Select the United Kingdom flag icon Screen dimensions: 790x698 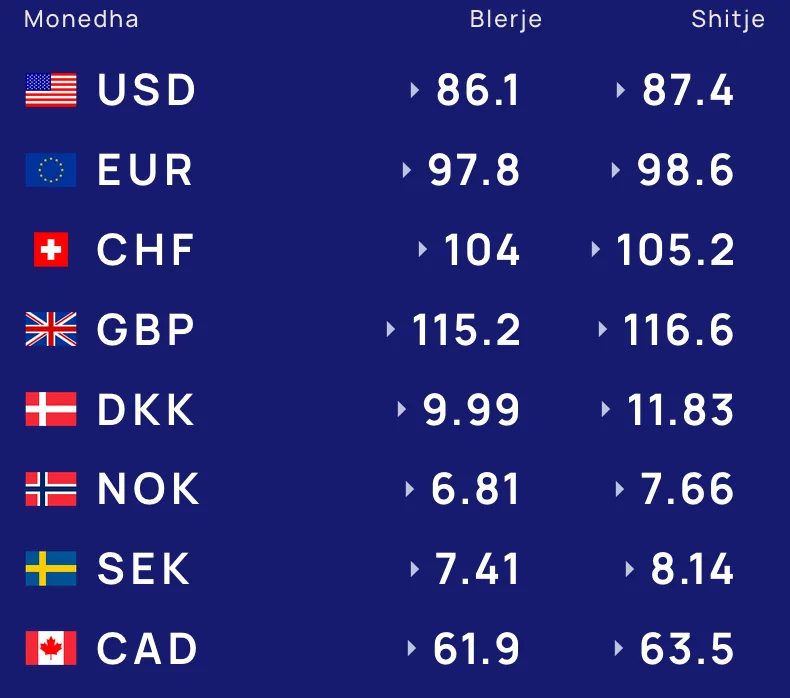point(51,329)
